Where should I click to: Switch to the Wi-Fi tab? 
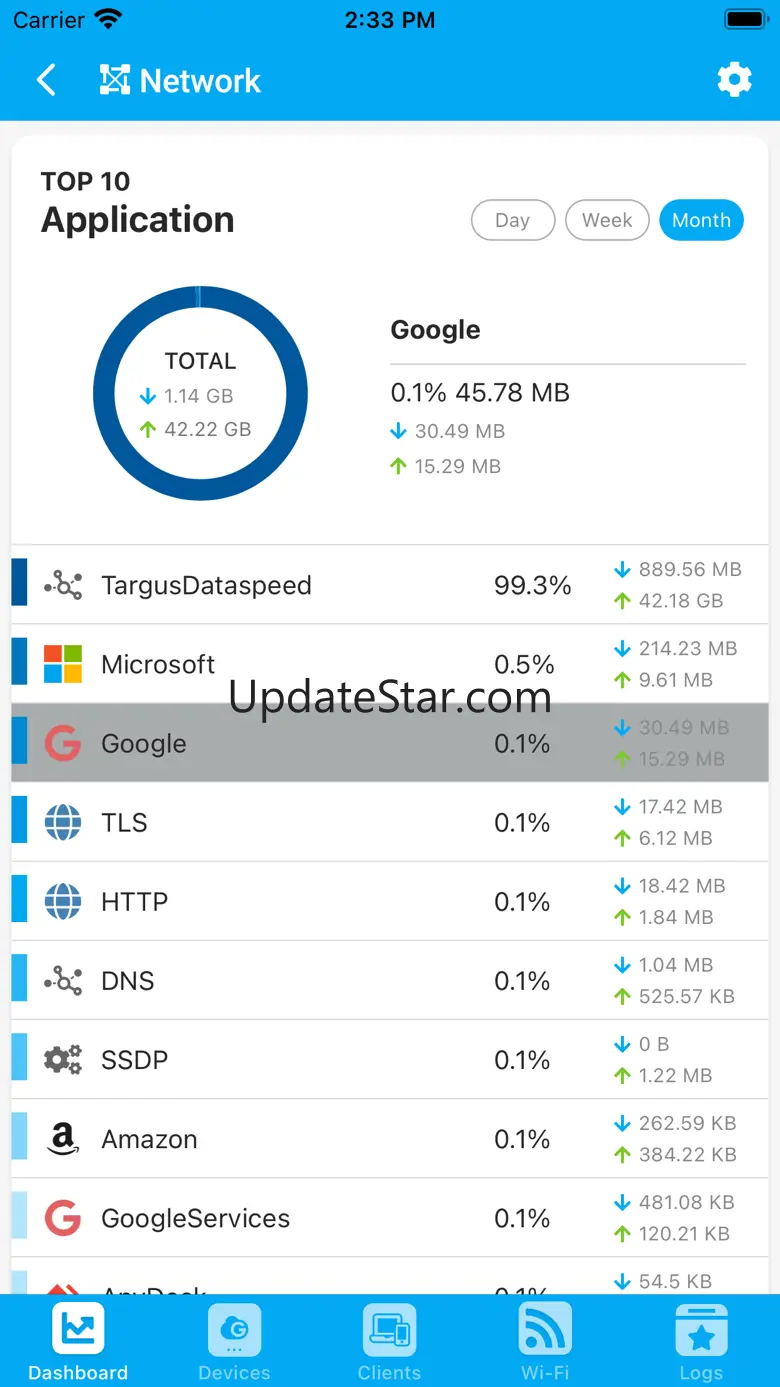[x=545, y=1342]
